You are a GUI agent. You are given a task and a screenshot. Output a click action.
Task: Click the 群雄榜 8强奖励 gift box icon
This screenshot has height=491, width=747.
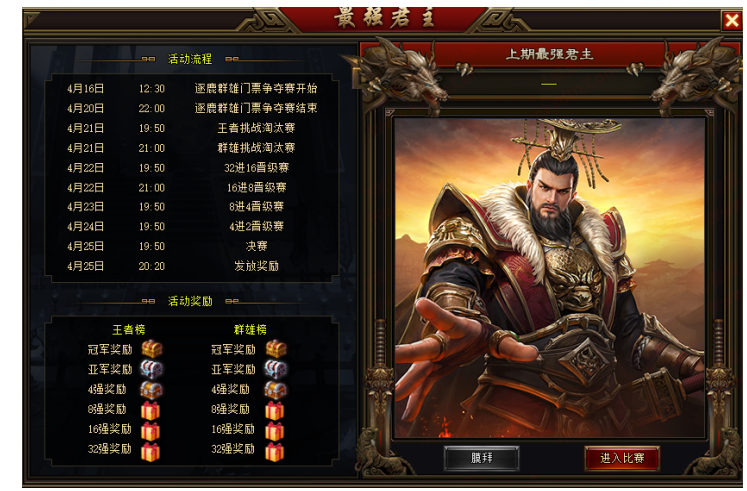(x=275, y=410)
